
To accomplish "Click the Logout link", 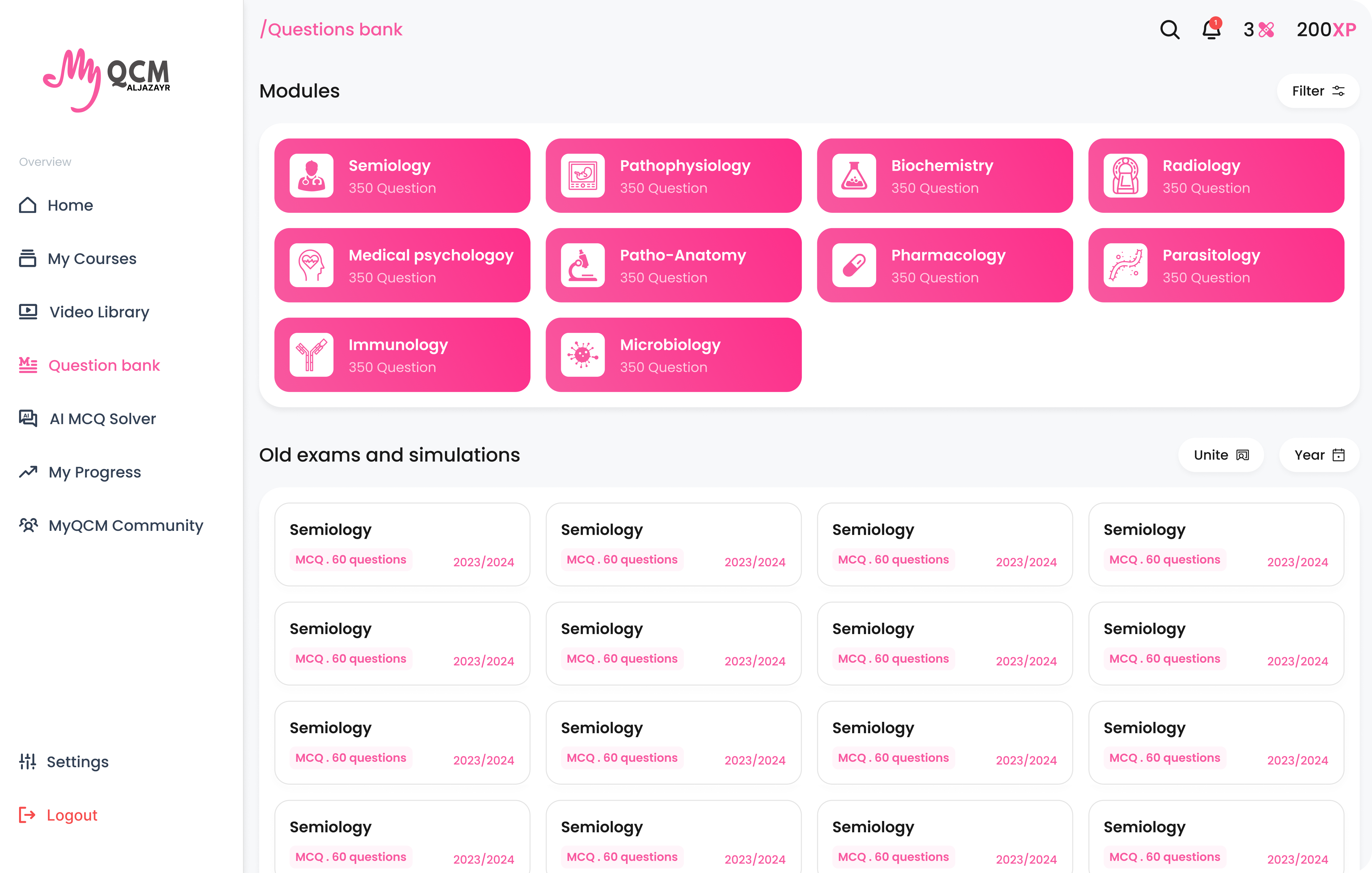I will tap(72, 815).
